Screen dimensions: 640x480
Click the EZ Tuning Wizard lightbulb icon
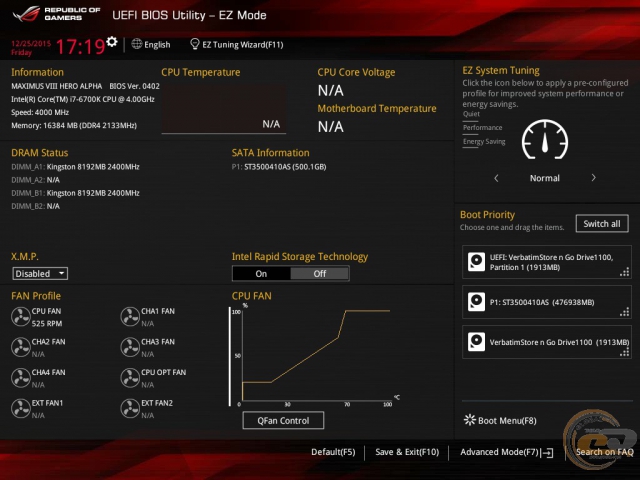coord(195,44)
